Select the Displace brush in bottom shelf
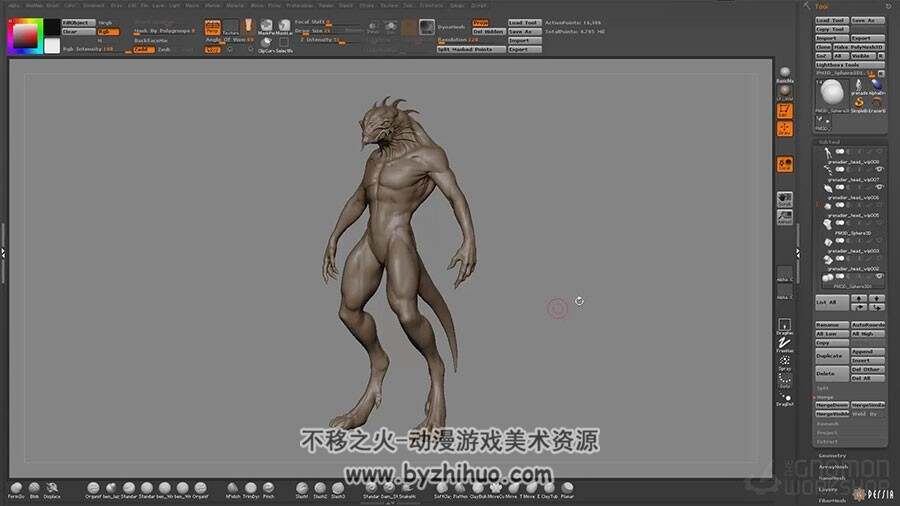Viewport: 900px width, 506px height. tap(52, 489)
